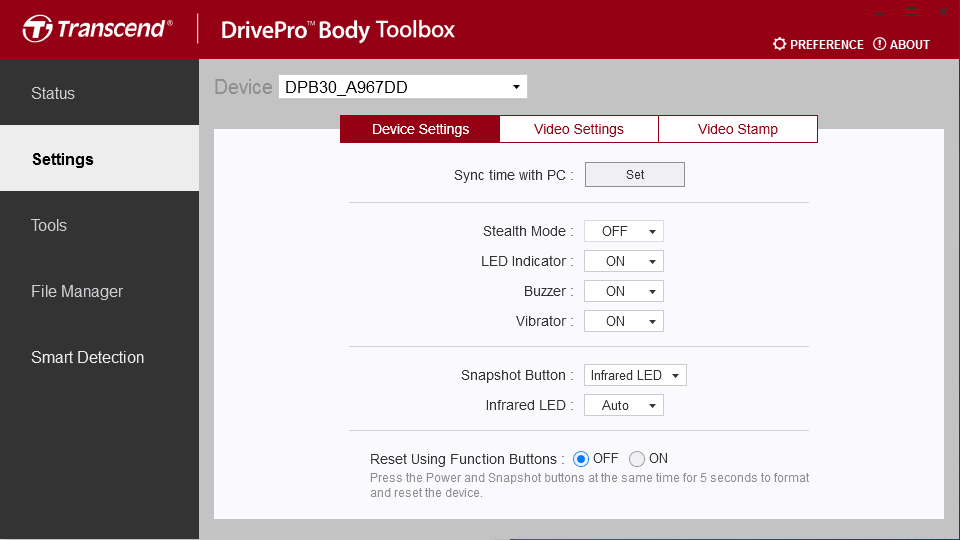Click the 'DrivePro Body Toolbox' title text
This screenshot has height=540, width=960.
click(337, 30)
